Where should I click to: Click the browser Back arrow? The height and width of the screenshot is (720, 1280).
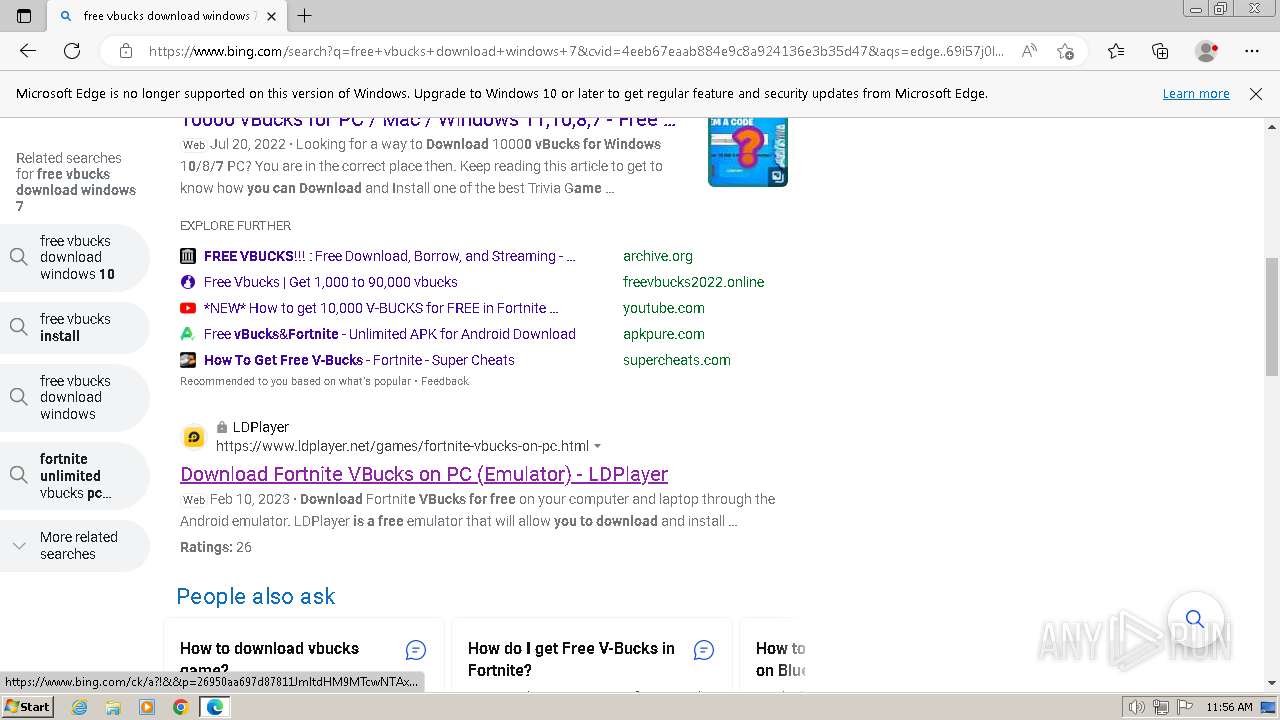(28, 51)
